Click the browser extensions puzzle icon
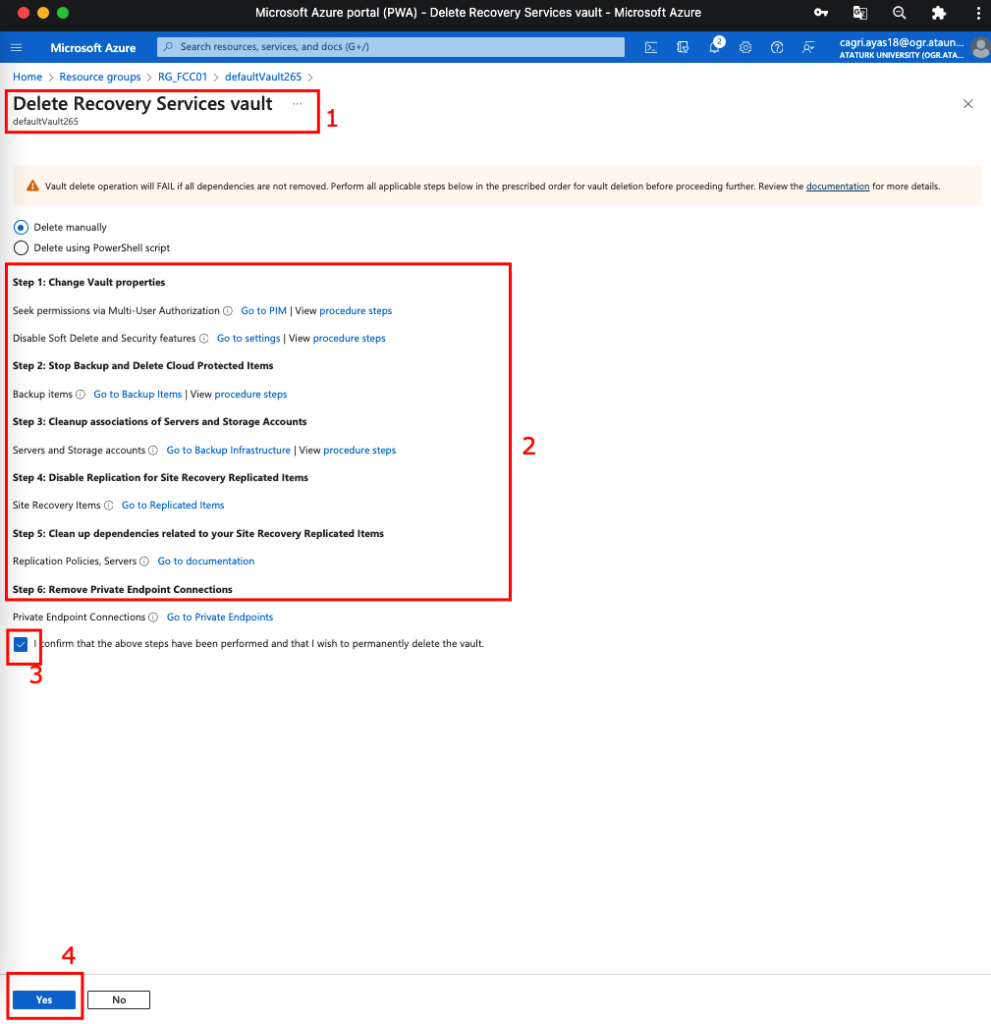991x1024 pixels. (x=938, y=13)
